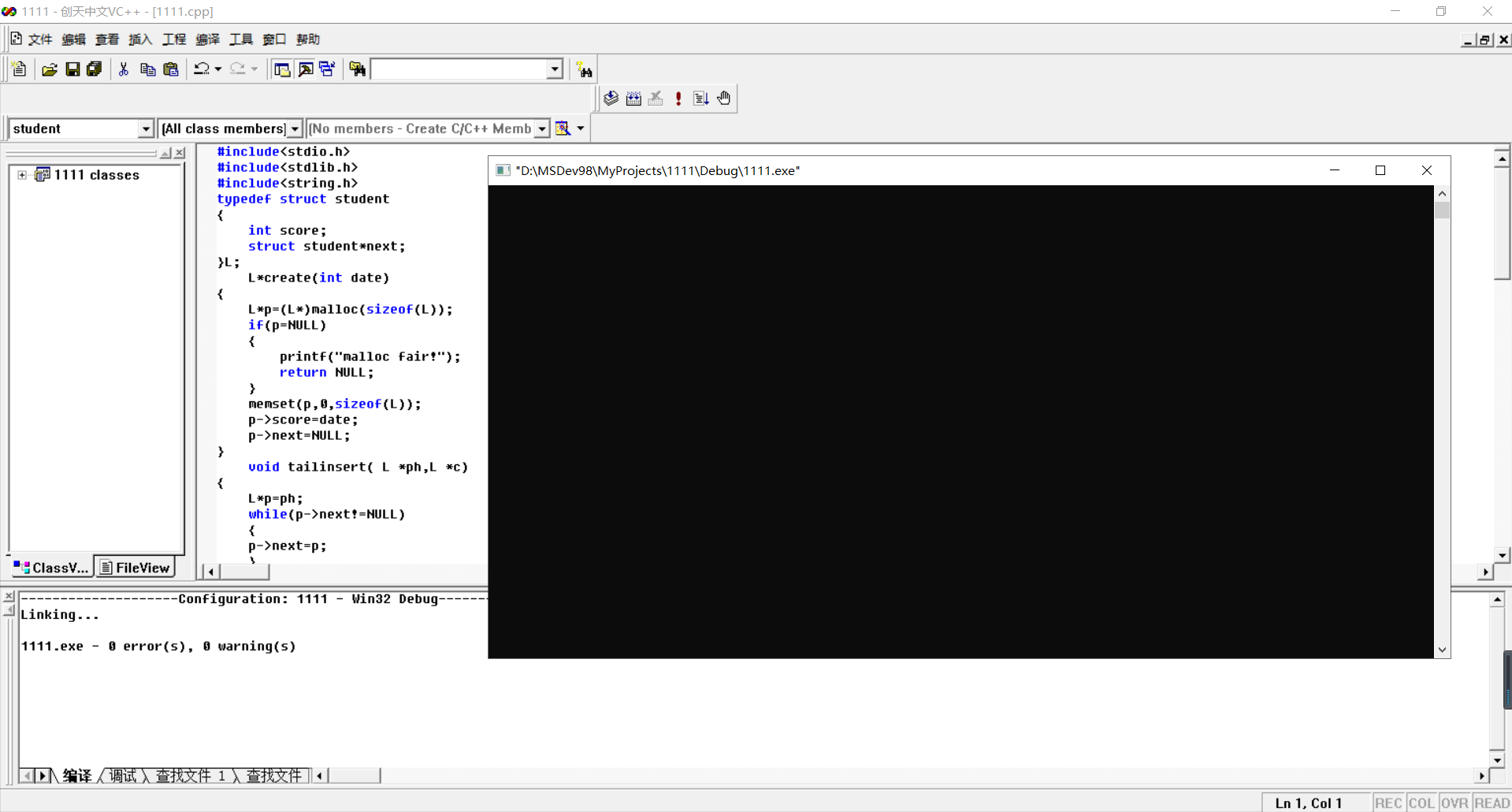
Task: Click the Go debug icon
Action: [701, 99]
